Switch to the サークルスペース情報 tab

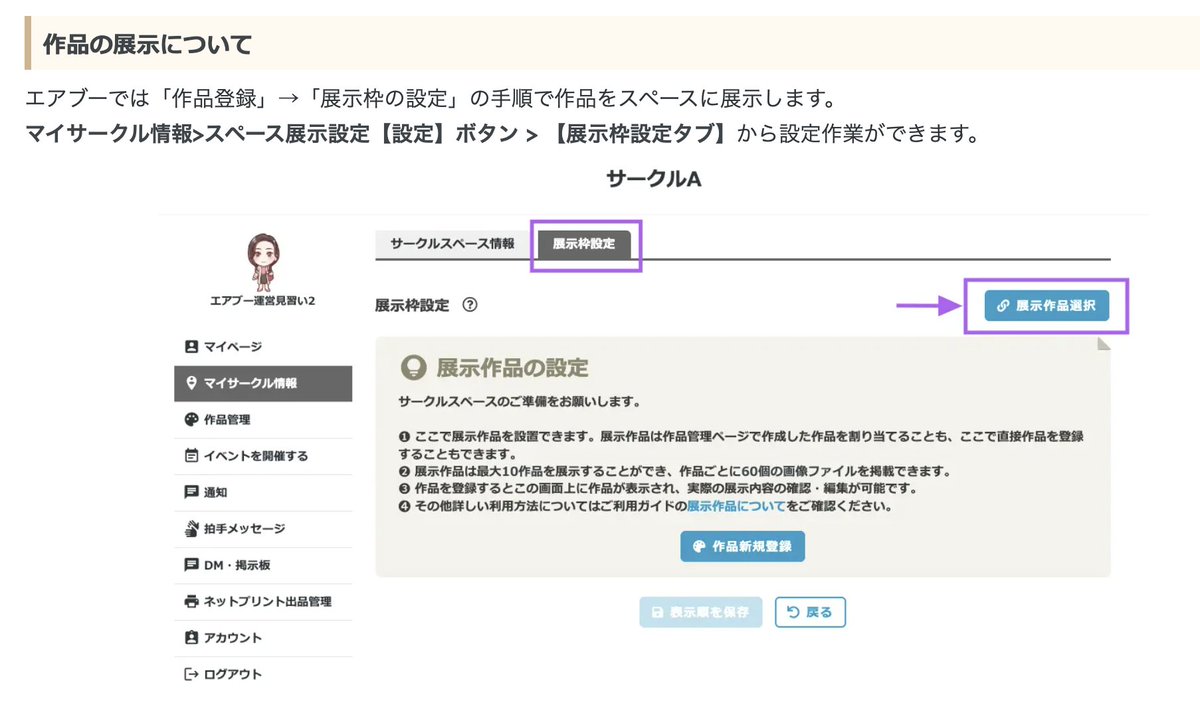[452, 244]
